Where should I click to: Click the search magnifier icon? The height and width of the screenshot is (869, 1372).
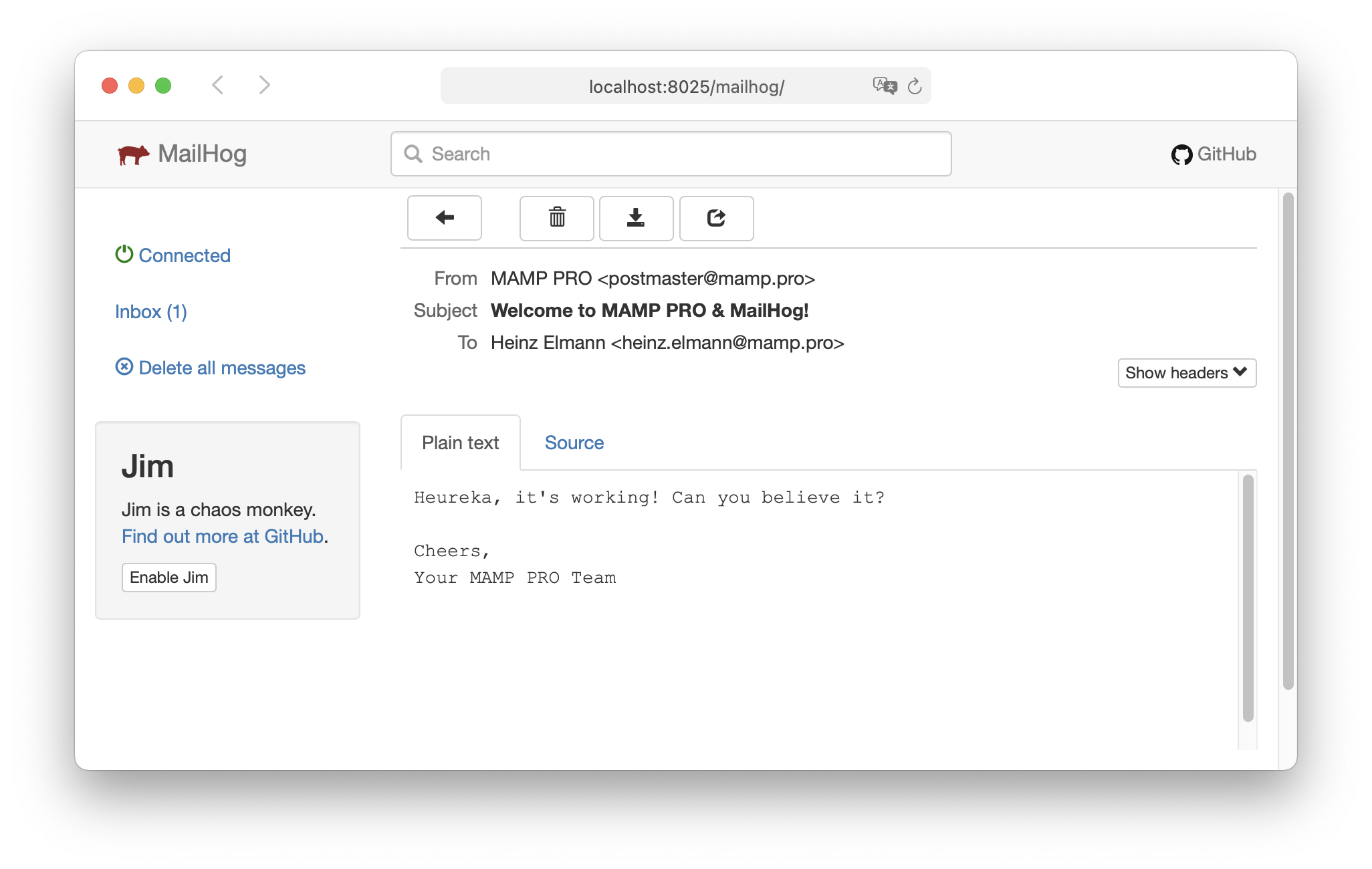click(413, 154)
